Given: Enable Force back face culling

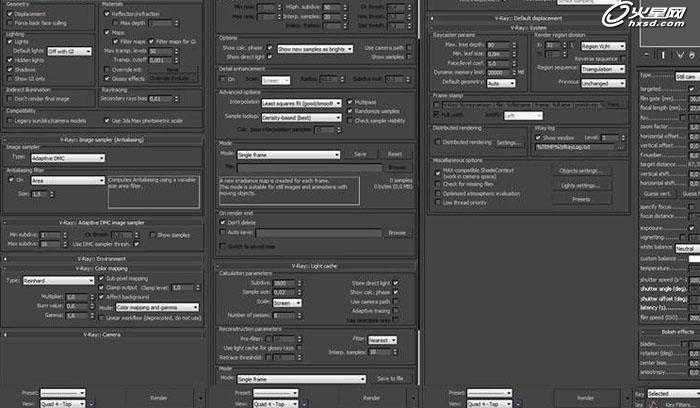Looking at the screenshot, I should (10, 23).
